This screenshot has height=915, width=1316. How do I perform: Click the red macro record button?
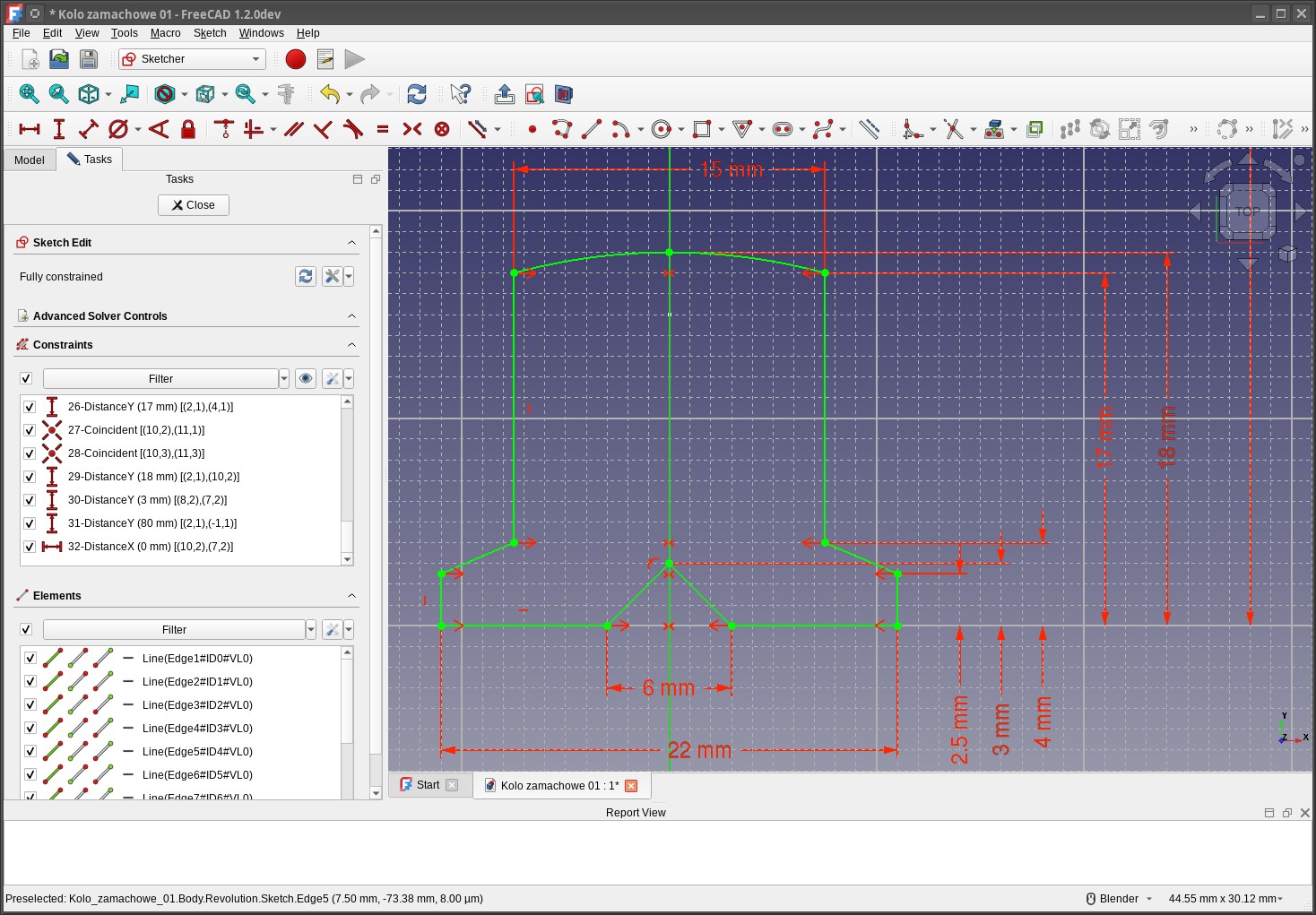coord(296,59)
